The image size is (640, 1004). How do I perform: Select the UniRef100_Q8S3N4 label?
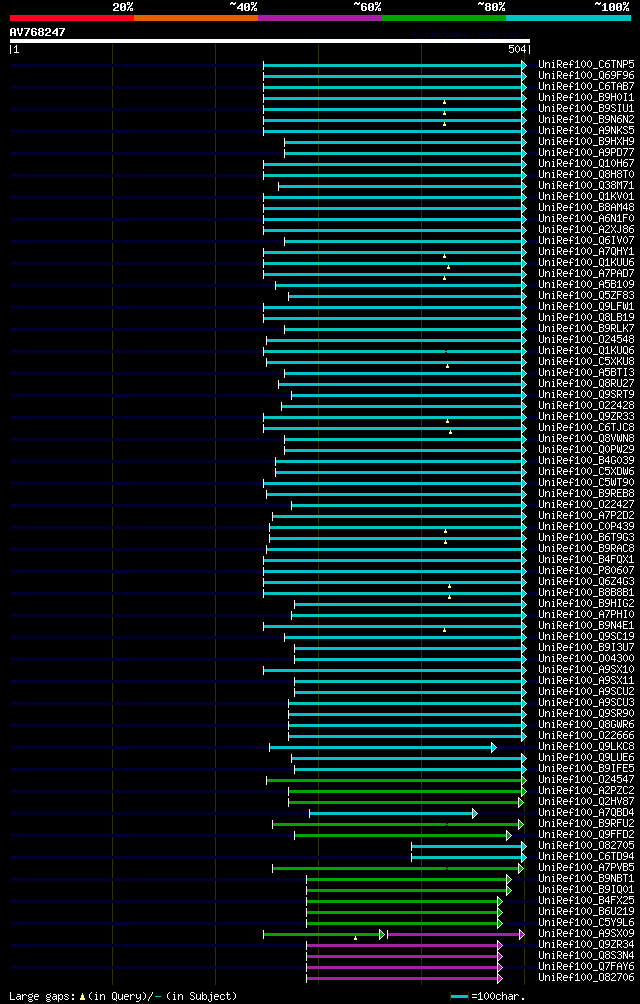click(x=586, y=957)
